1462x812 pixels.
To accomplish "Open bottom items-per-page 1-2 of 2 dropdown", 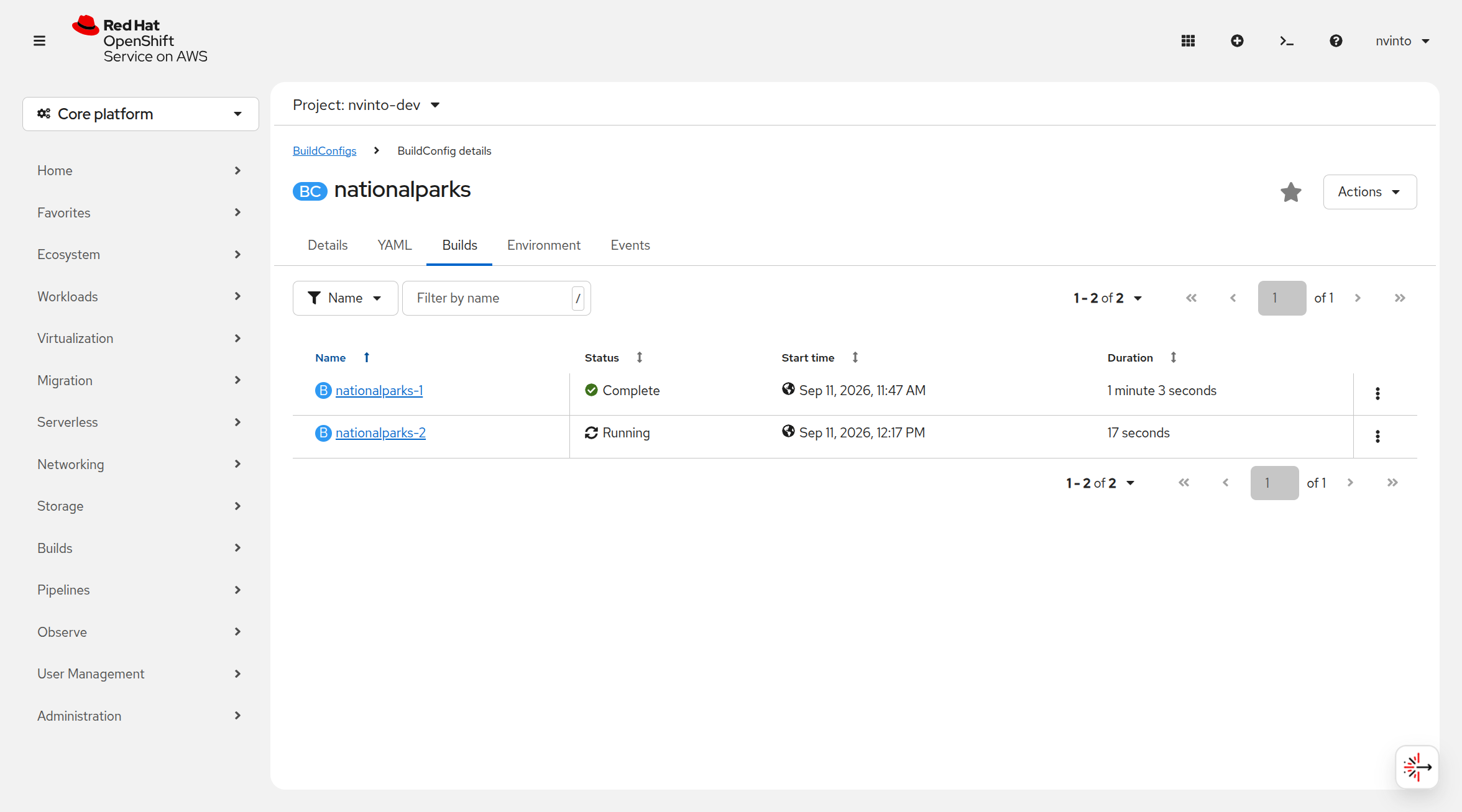I will (1100, 483).
